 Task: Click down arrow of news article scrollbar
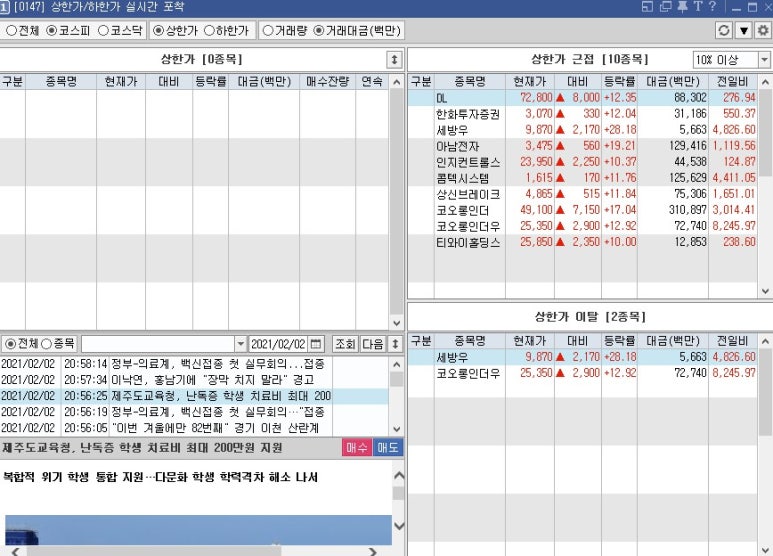(x=399, y=526)
